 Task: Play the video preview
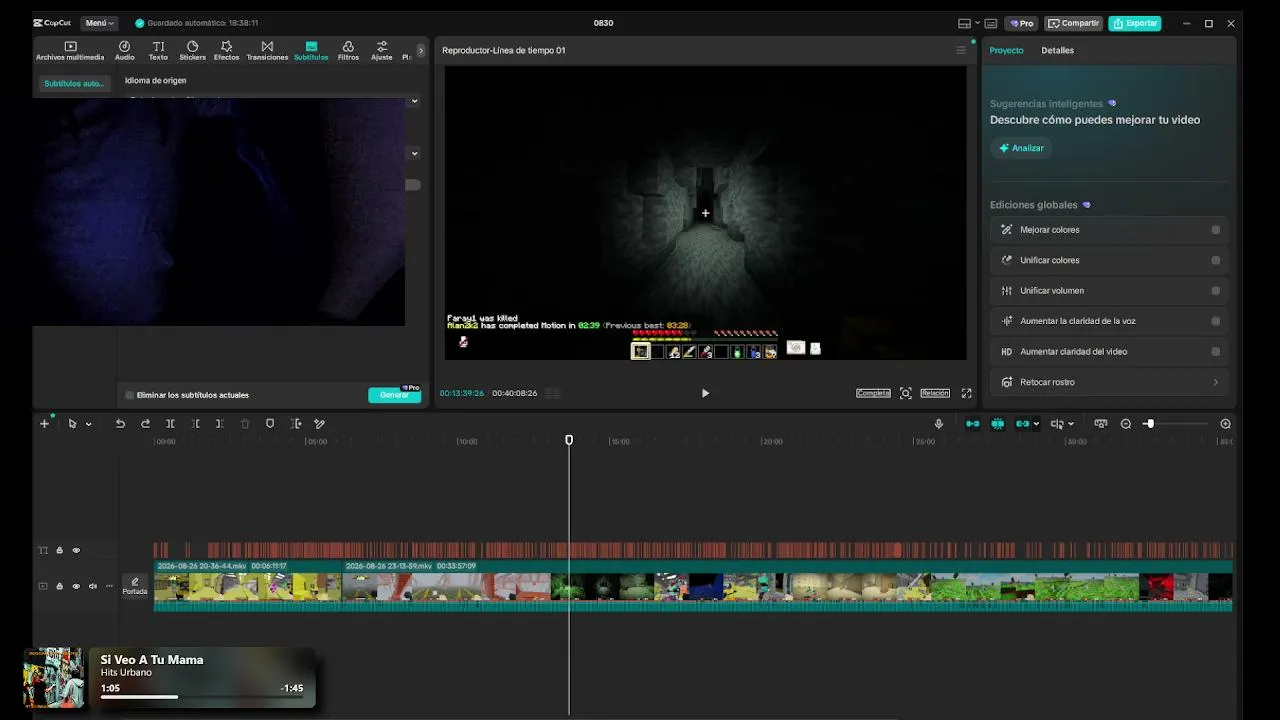705,393
